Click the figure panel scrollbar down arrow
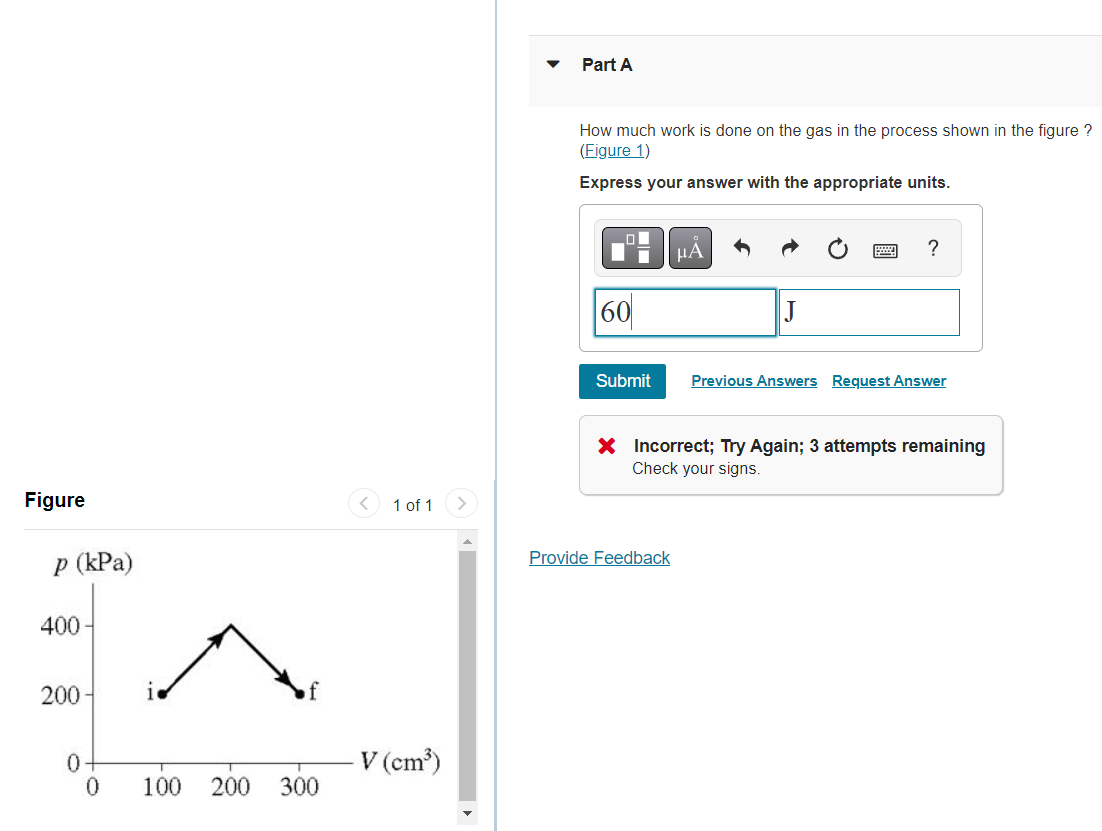The width and height of the screenshot is (1102, 831). (467, 814)
